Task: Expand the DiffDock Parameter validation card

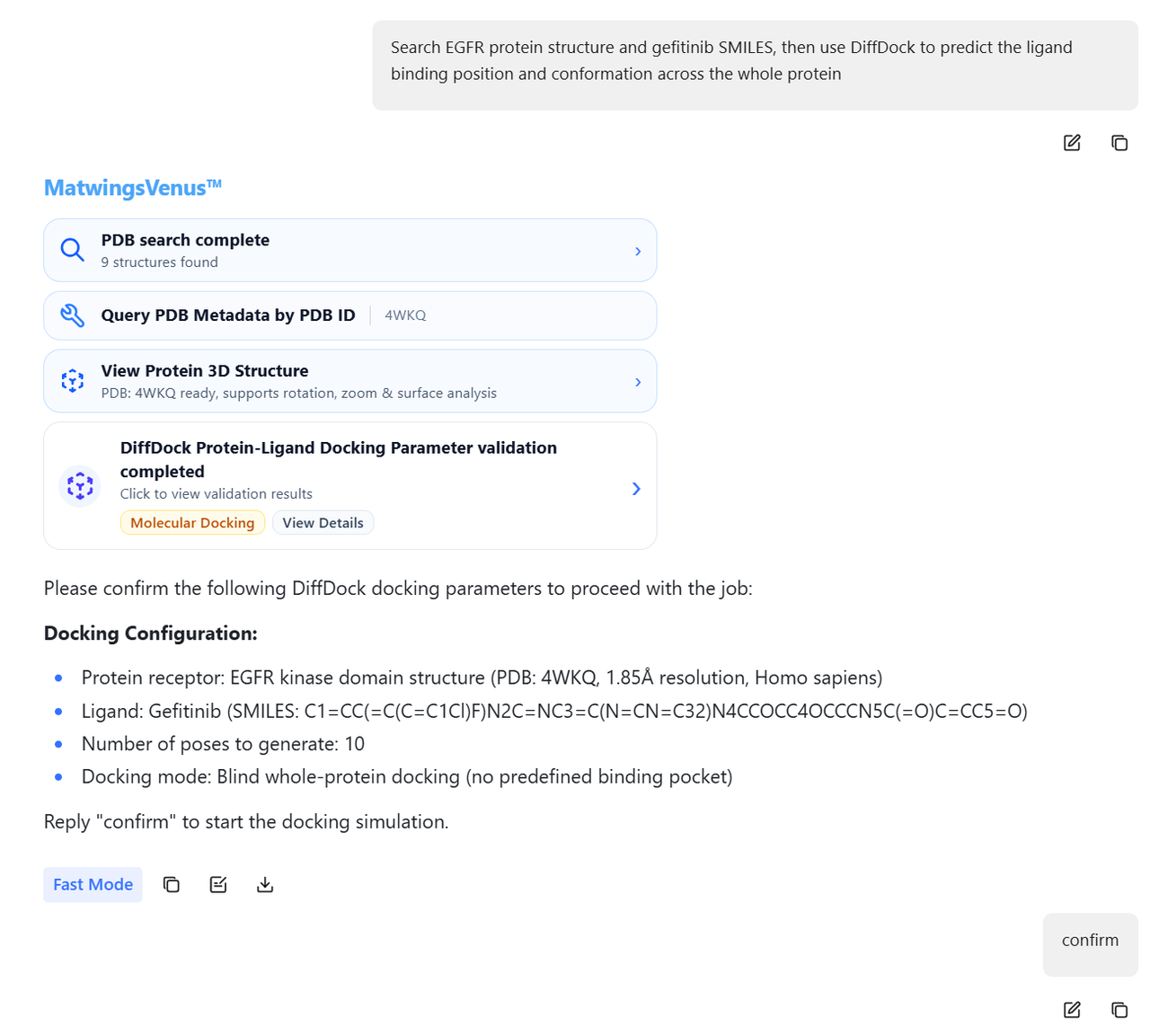Action: coord(636,489)
